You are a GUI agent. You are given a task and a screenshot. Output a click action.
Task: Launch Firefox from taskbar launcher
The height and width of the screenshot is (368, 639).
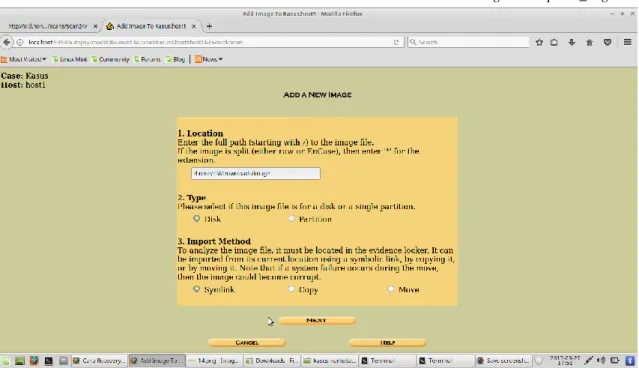[34, 361]
